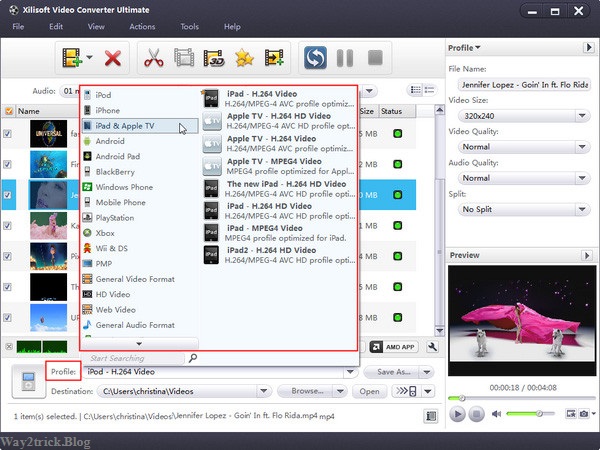This screenshot has height=450, width=600.
Task: Open the Tools menu
Action: 189,26
